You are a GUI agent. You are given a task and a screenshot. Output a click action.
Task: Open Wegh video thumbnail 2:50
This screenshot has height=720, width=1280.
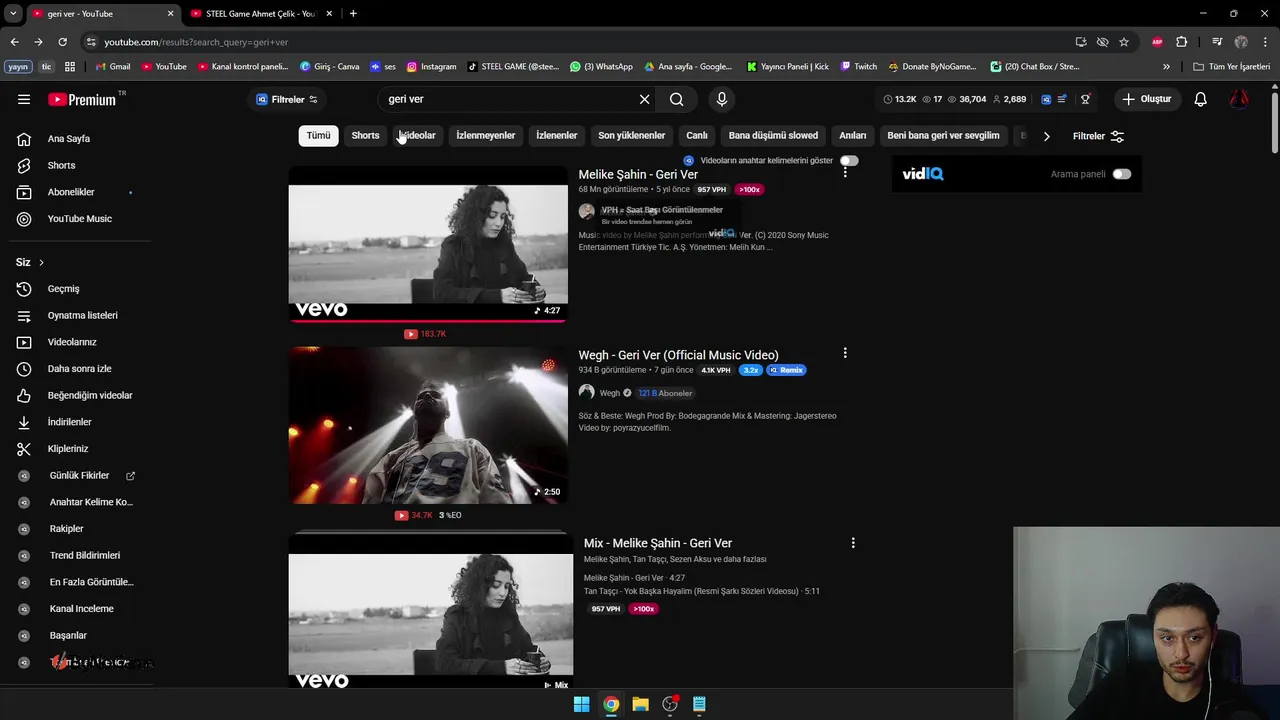(428, 425)
